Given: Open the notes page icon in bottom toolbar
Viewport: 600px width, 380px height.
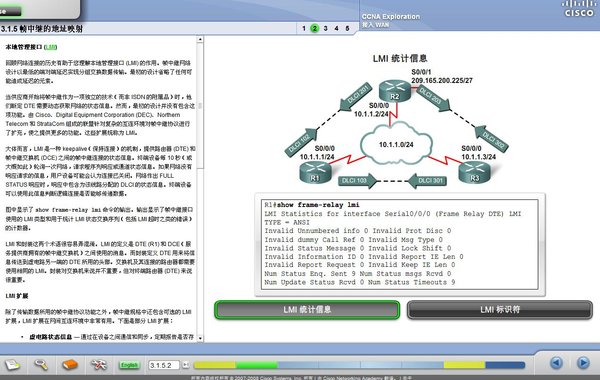Looking at the screenshot, I should (12, 365).
